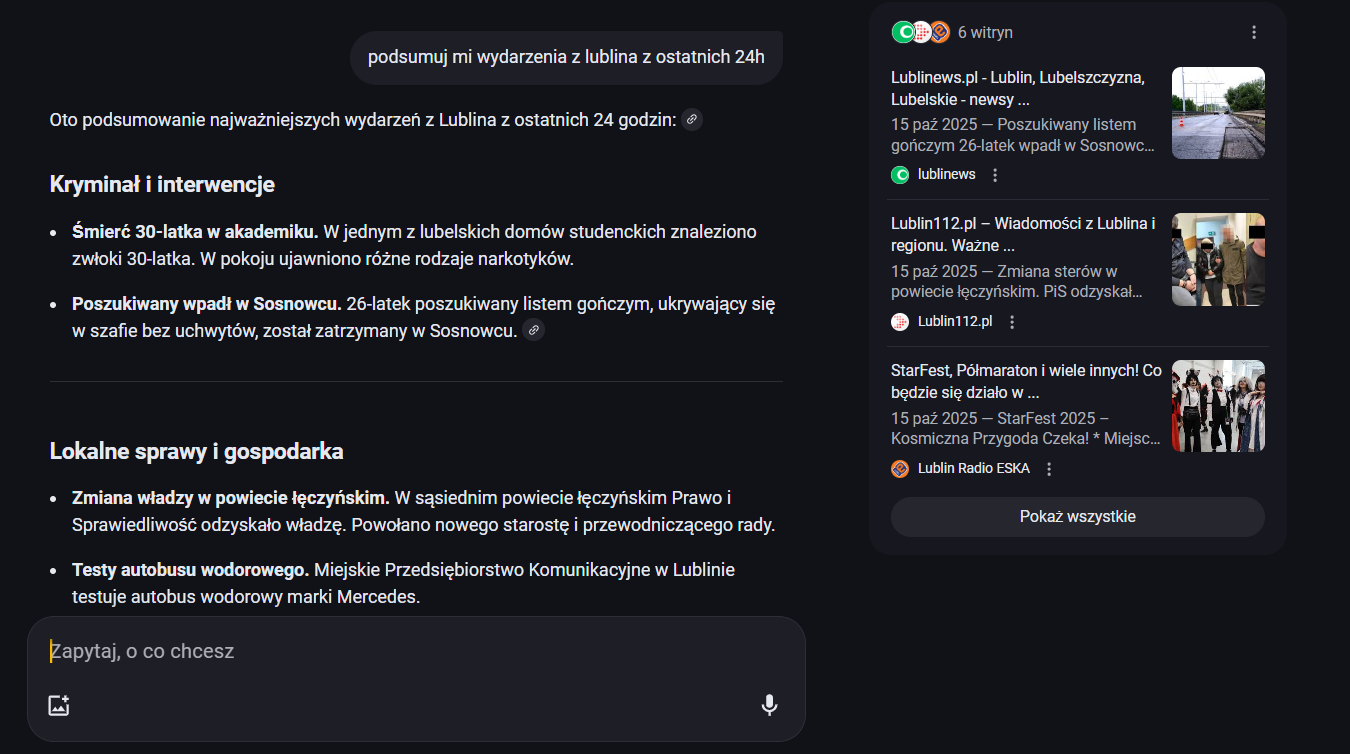Click the road thumbnail for Lublinews article
Image resolution: width=1350 pixels, height=754 pixels.
coord(1218,113)
